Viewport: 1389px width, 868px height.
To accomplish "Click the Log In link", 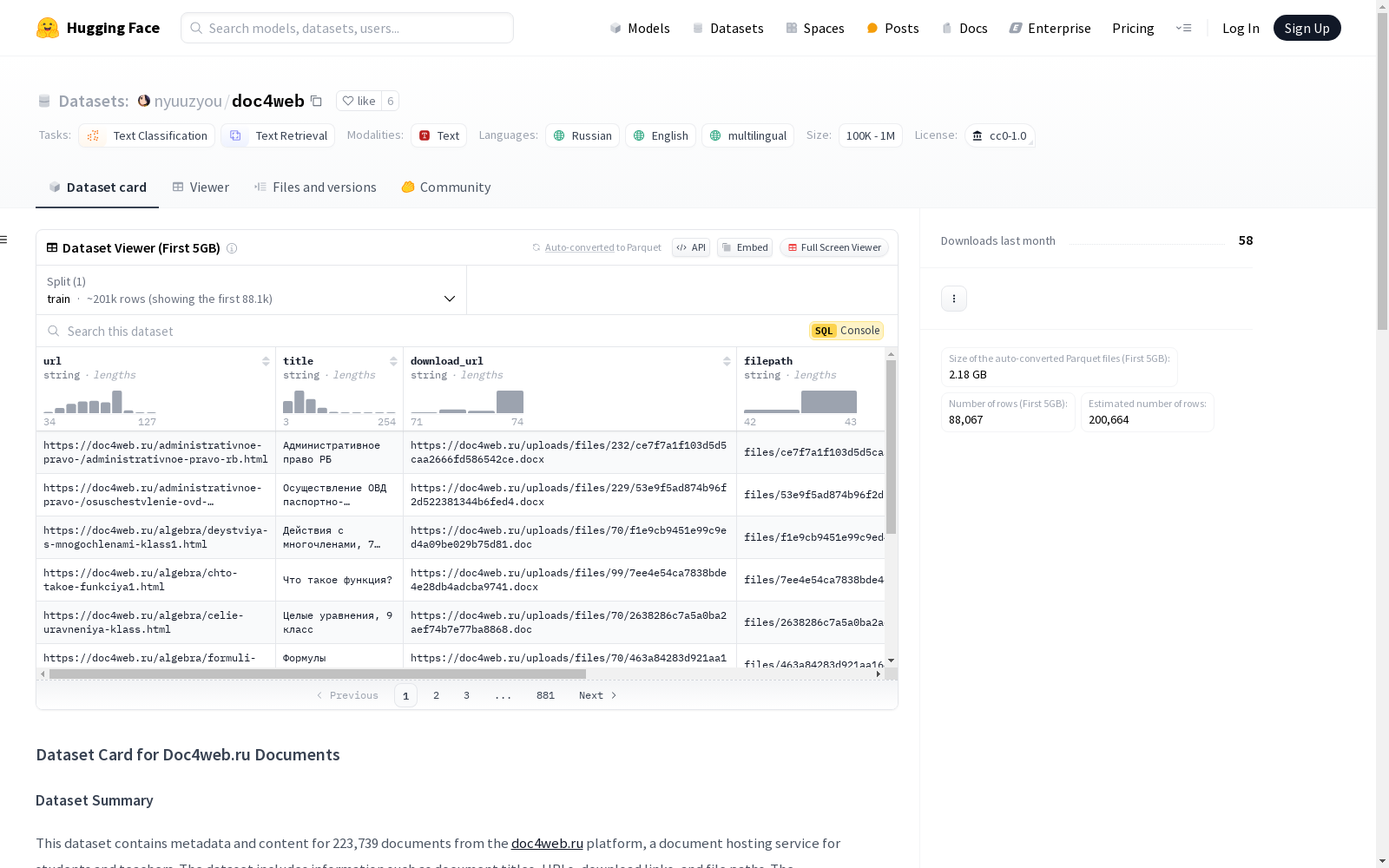I will pyautogui.click(x=1241, y=28).
